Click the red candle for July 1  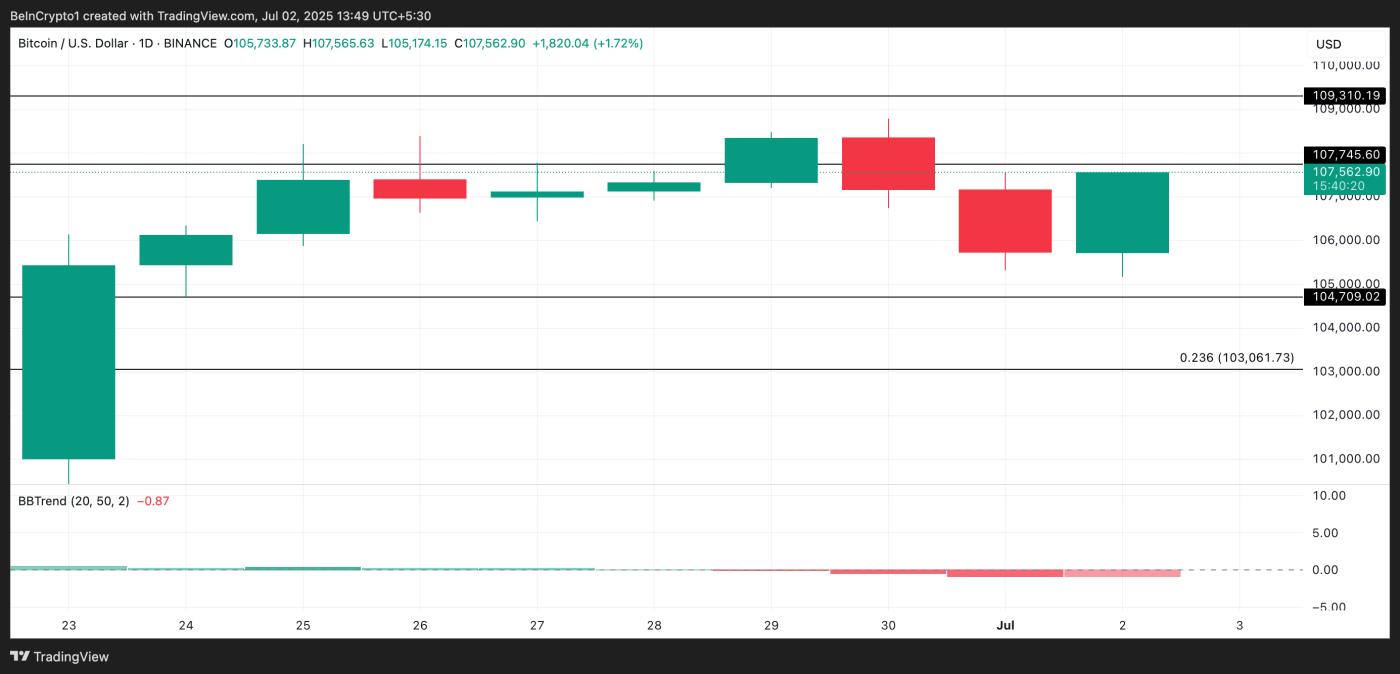click(x=1005, y=221)
